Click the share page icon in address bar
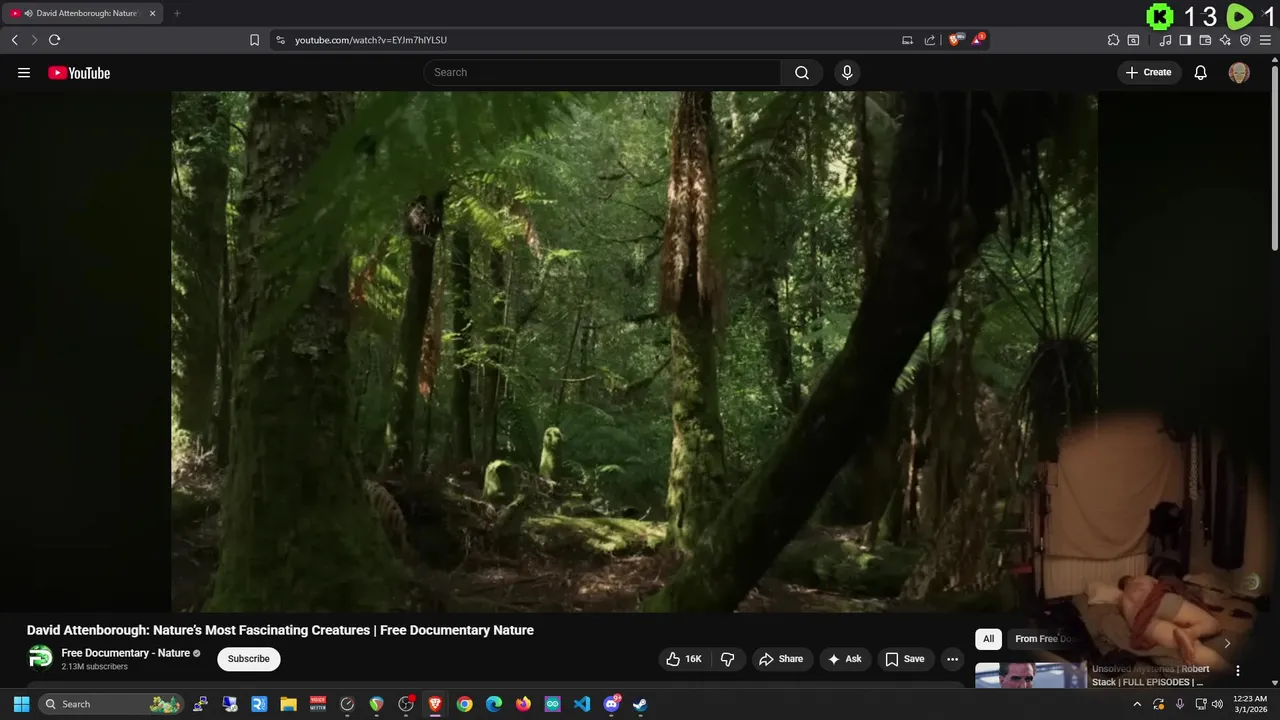 click(x=930, y=40)
